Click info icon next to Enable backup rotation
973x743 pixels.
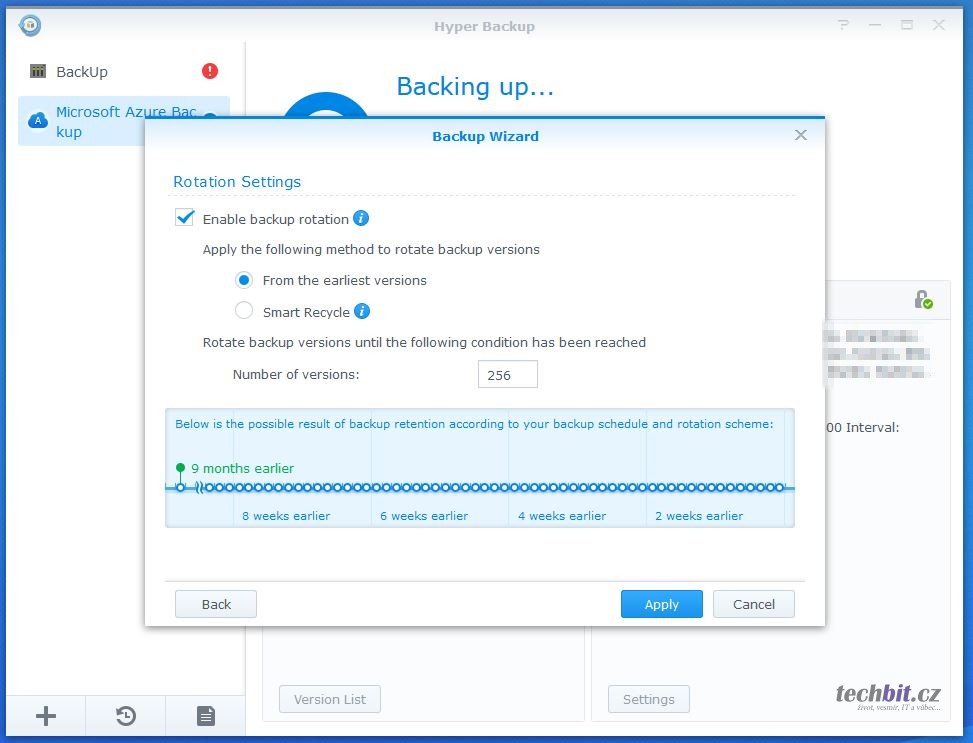(x=361, y=218)
